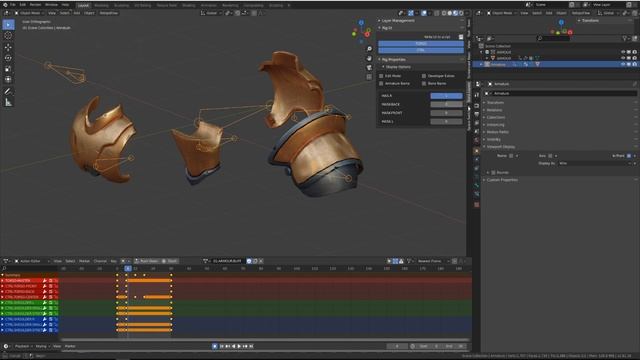Toggle the Axis checkbox in Viewport Display
This screenshot has height=360, width=640.
[550, 156]
